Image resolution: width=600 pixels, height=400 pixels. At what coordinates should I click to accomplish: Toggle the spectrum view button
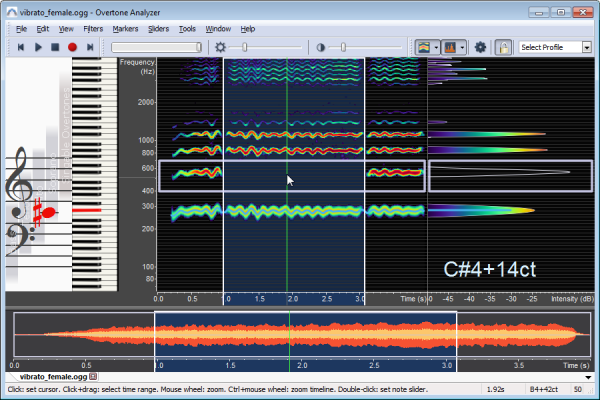(x=450, y=47)
